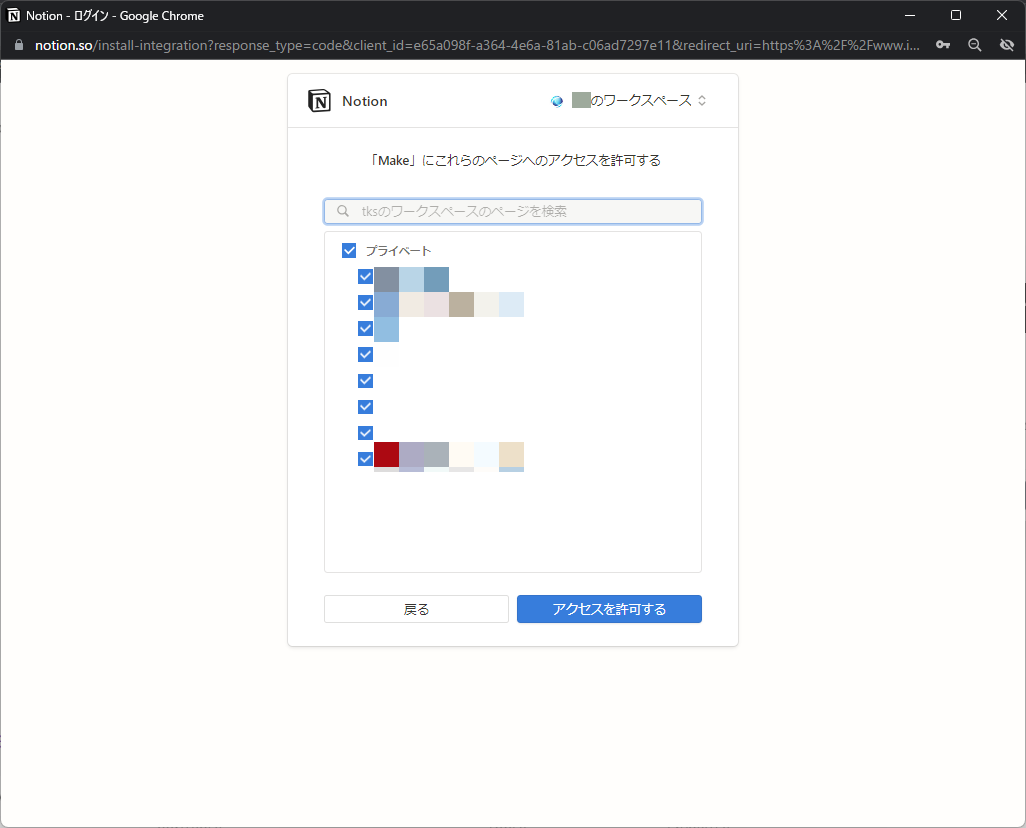Click the Notion logo icon in dialog header
This screenshot has width=1026, height=828.
pos(319,101)
